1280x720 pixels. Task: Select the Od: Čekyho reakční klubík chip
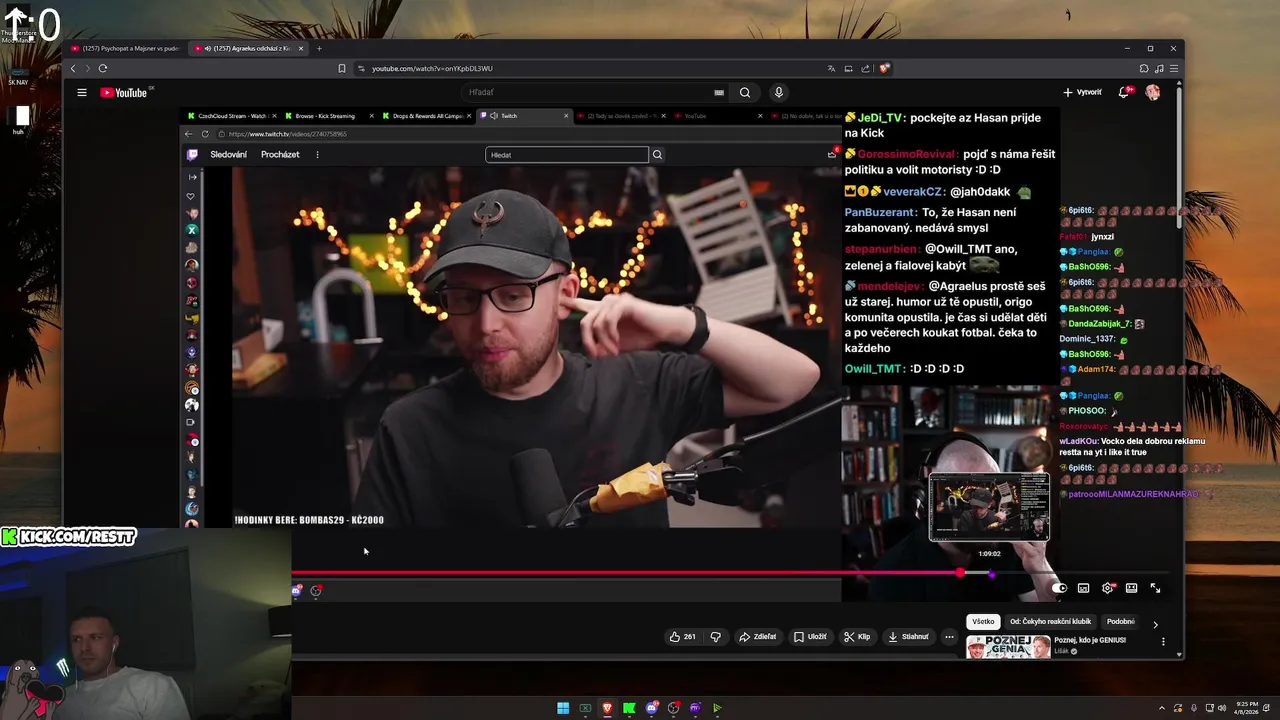1050,621
